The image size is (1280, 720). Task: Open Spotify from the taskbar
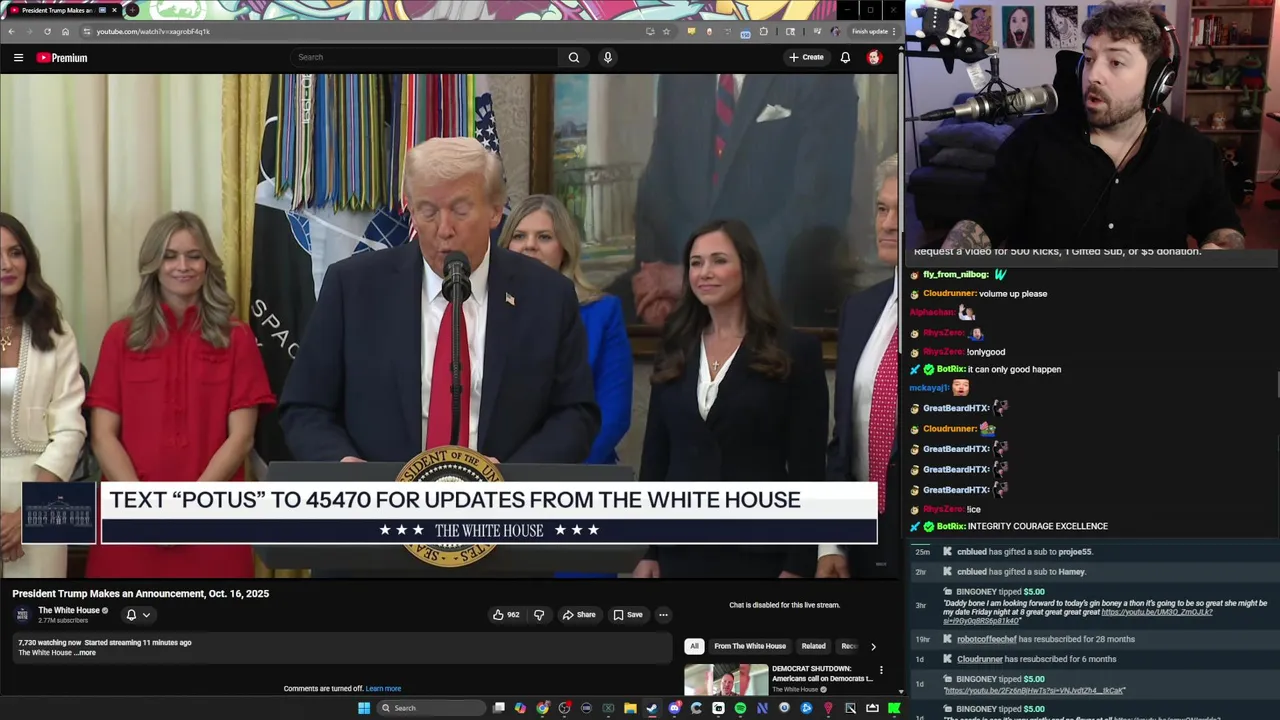click(x=740, y=708)
